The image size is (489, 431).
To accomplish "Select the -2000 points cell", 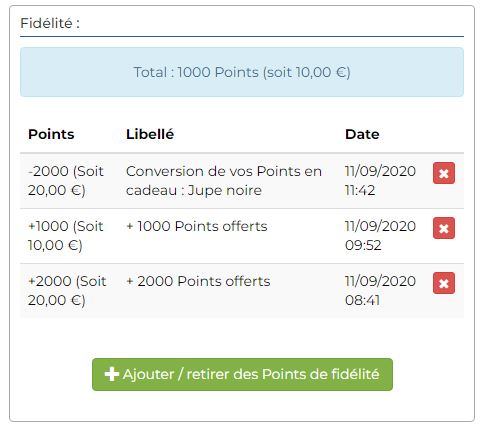I will click(x=66, y=181).
